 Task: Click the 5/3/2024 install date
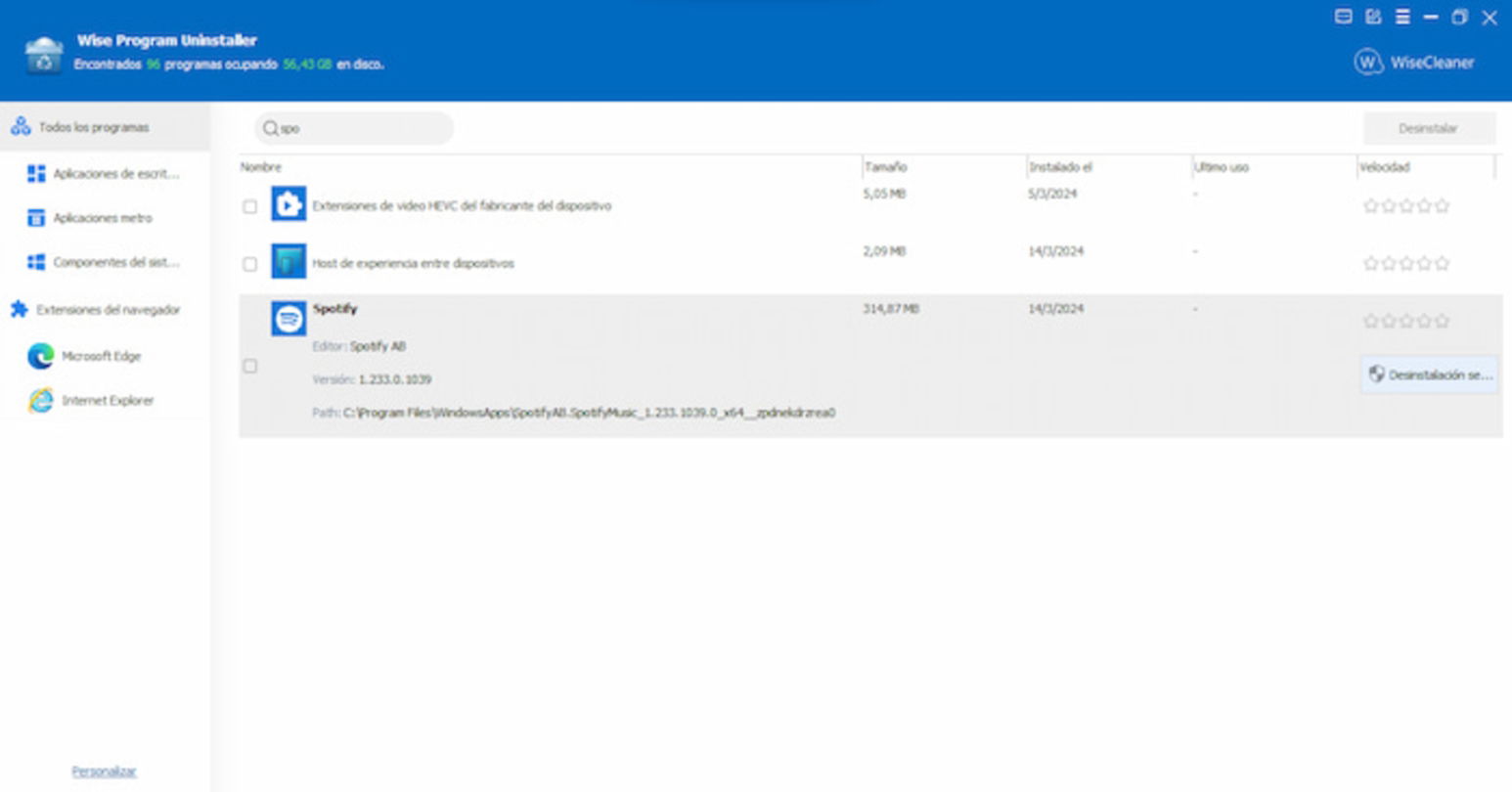tap(1052, 194)
